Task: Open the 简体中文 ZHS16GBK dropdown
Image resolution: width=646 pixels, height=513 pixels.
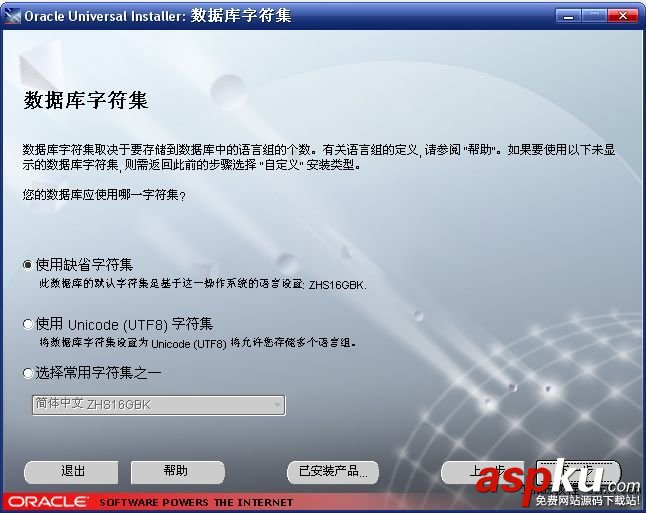Action: (159, 405)
